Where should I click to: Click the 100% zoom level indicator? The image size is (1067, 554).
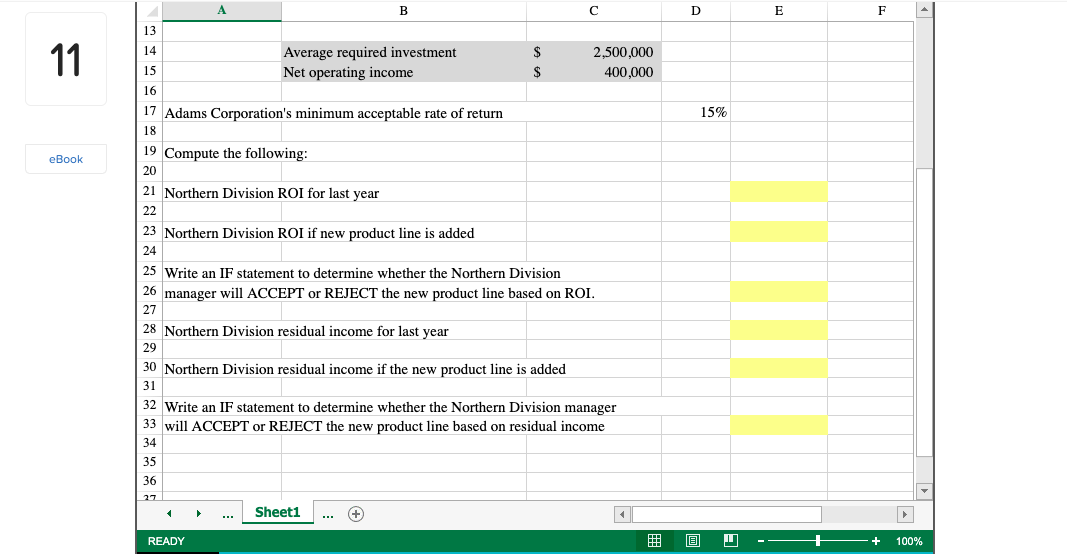click(909, 541)
